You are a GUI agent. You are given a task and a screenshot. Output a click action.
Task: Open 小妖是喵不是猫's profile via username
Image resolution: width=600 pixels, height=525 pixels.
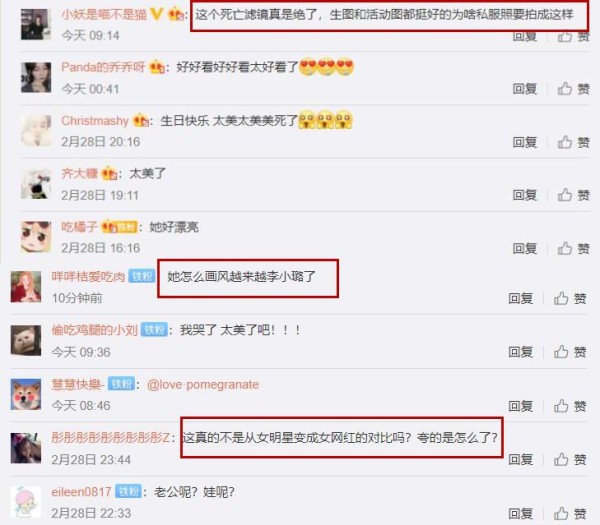tap(104, 15)
